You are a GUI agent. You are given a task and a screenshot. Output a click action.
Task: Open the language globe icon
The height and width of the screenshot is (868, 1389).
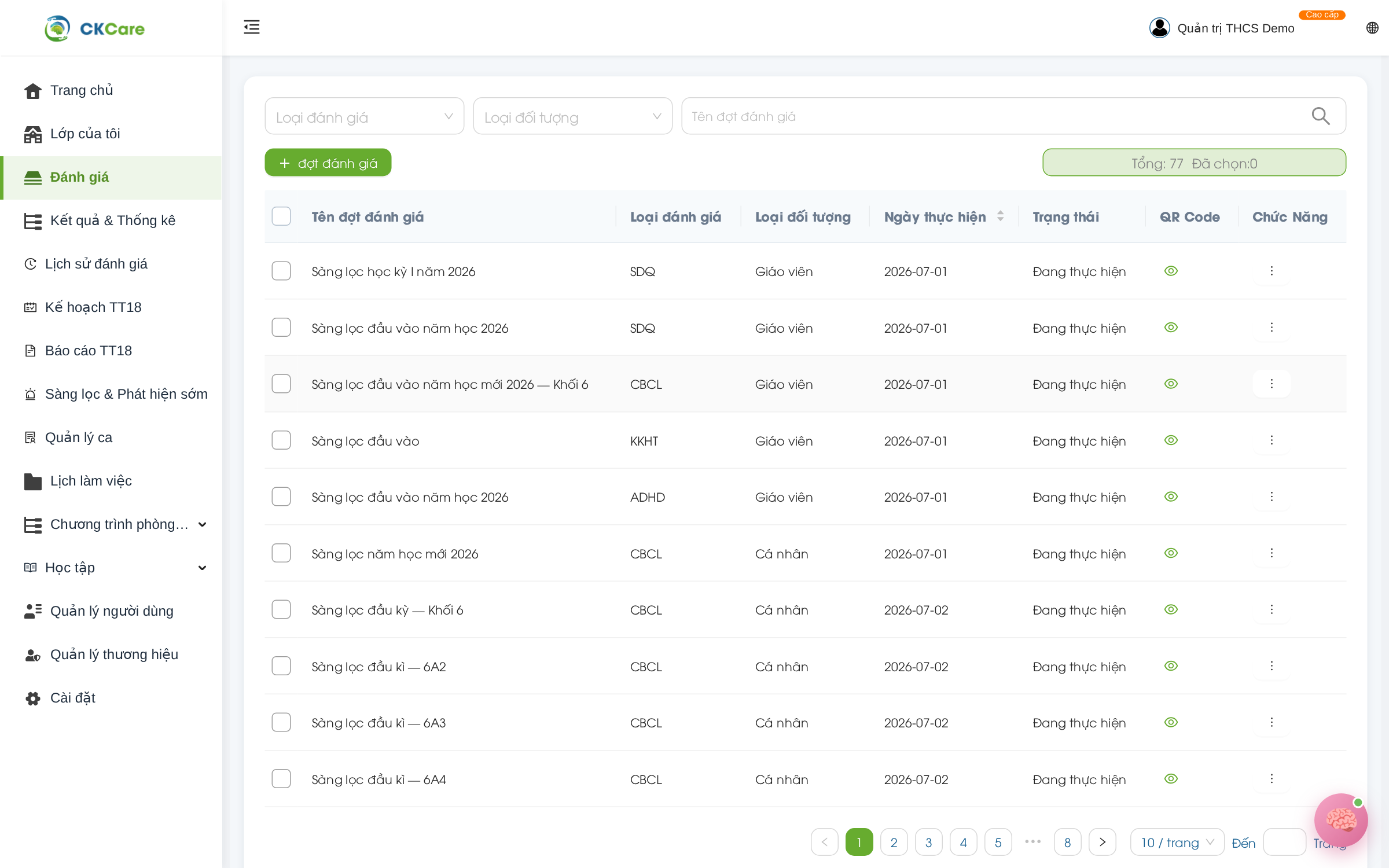point(1372,28)
